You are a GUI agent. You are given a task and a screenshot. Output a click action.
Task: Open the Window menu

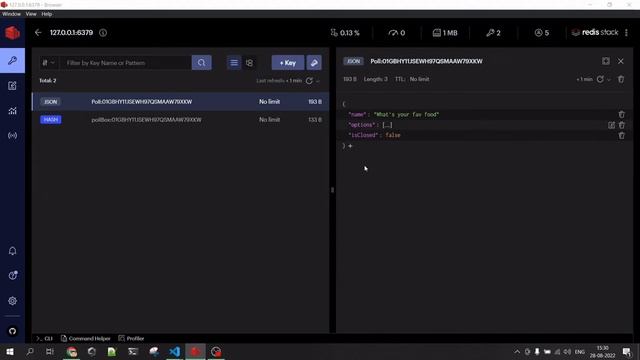[11, 14]
